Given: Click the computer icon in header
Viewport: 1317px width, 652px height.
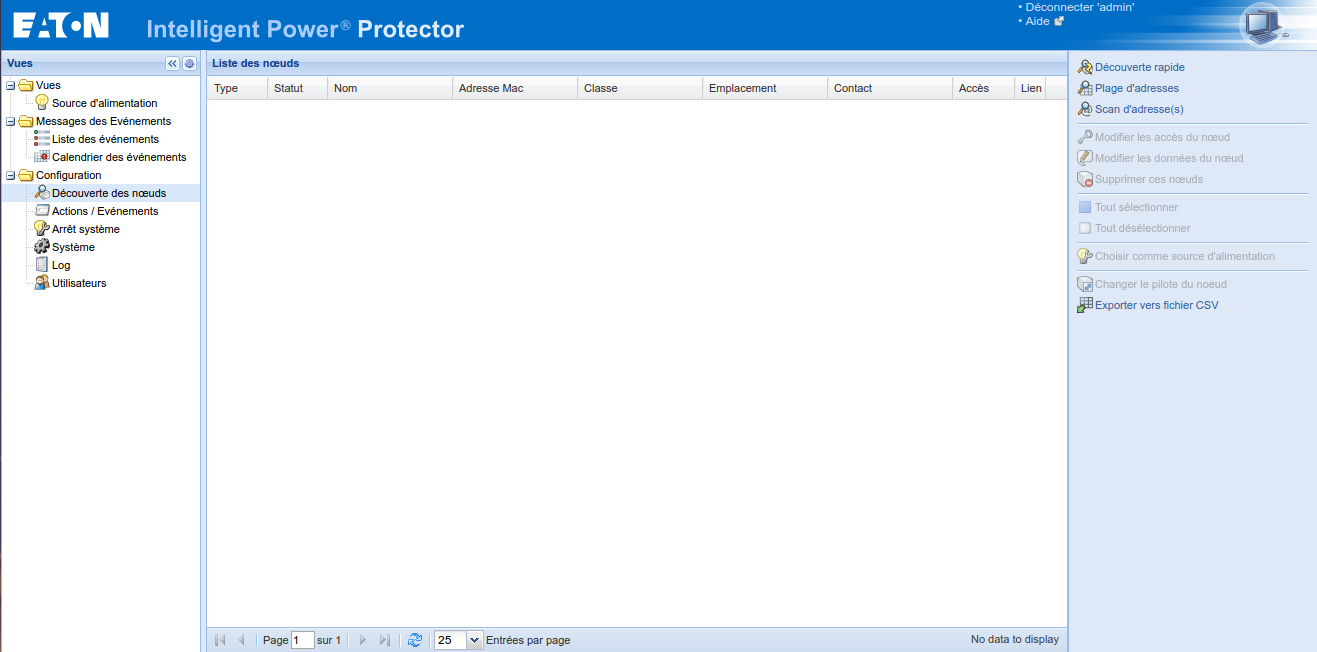Looking at the screenshot, I should tap(1264, 24).
